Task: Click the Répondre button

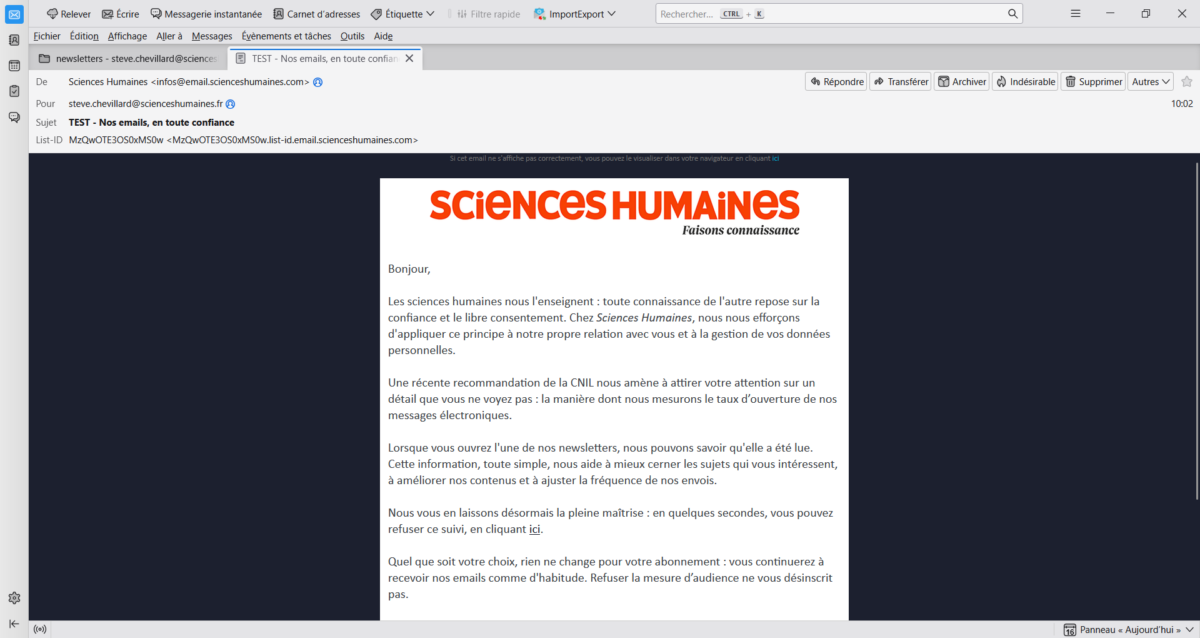Action: tap(836, 82)
